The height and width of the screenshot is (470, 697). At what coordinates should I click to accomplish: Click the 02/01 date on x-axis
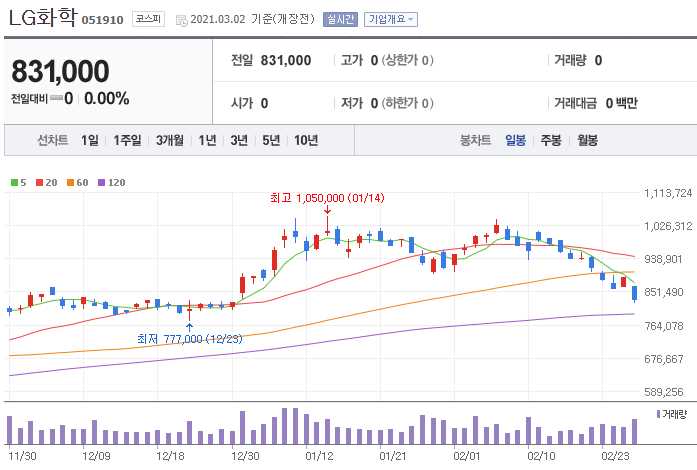click(467, 456)
